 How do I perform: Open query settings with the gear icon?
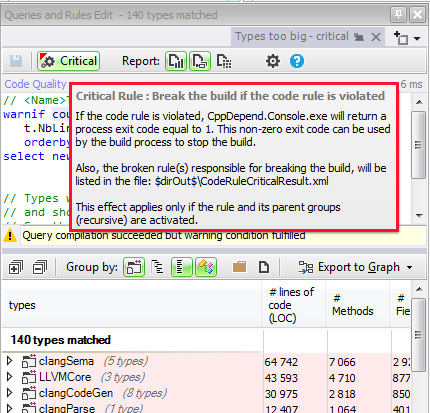pos(273,61)
